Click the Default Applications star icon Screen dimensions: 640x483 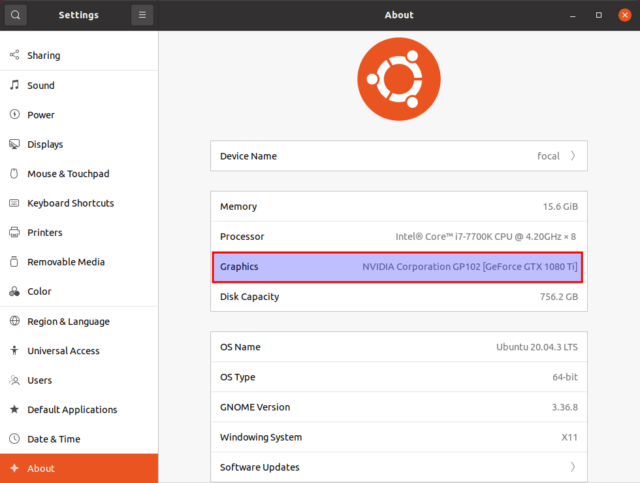pyautogui.click(x=15, y=410)
